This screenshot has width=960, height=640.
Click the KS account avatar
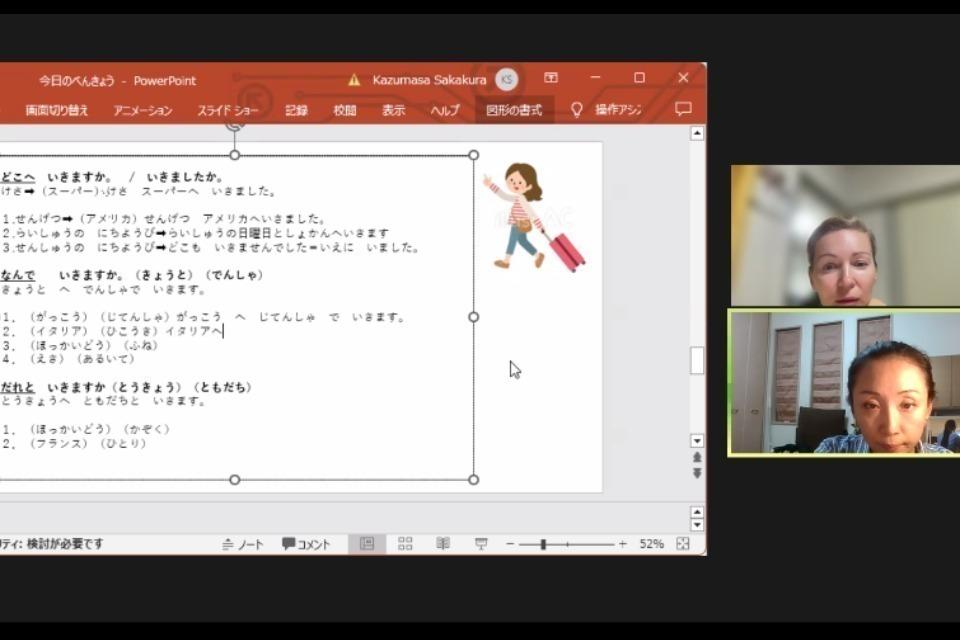[x=507, y=80]
